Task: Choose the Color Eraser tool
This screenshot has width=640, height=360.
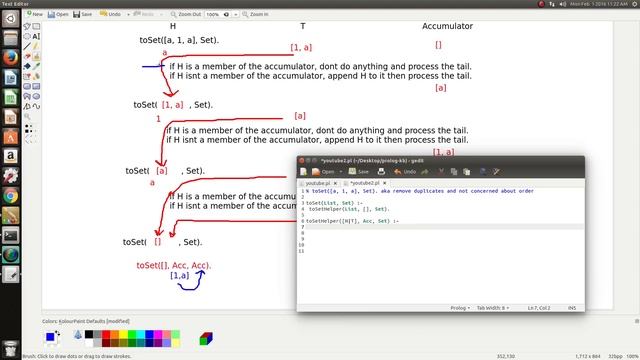Action: click(27, 76)
